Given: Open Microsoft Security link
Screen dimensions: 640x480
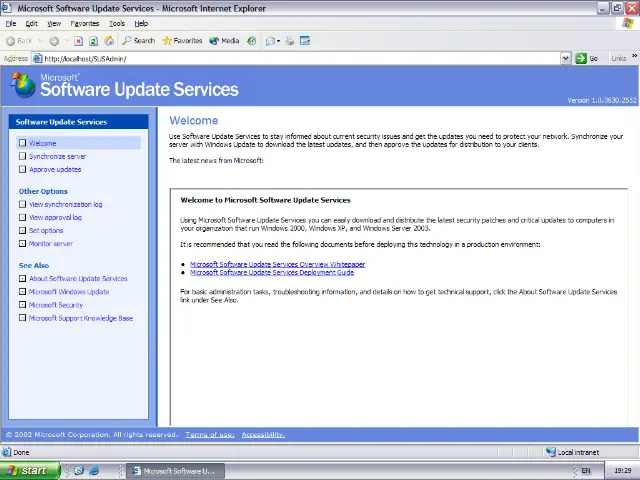Looking at the screenshot, I should click(x=56, y=305).
